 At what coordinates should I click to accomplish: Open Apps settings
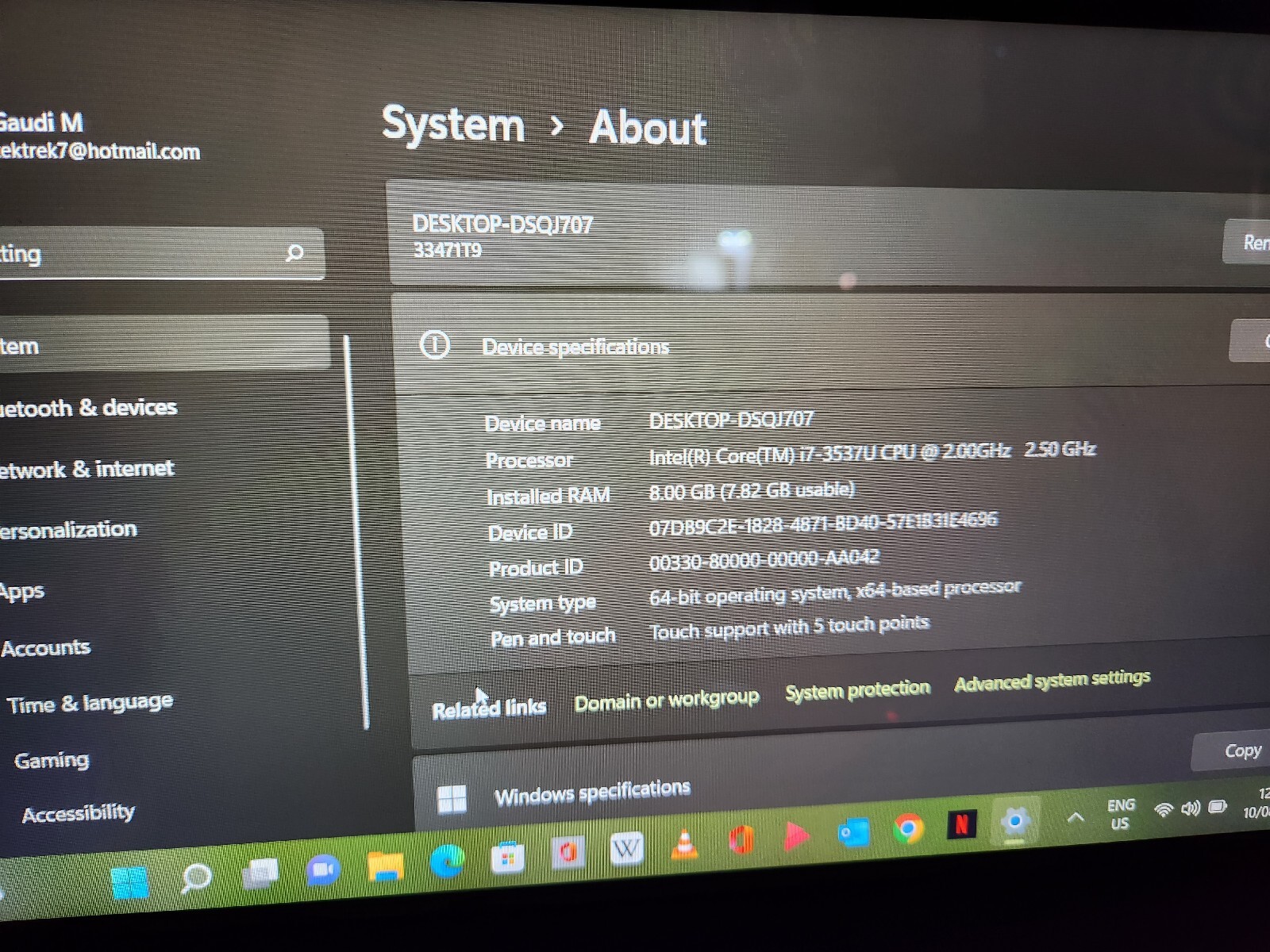[x=22, y=591]
